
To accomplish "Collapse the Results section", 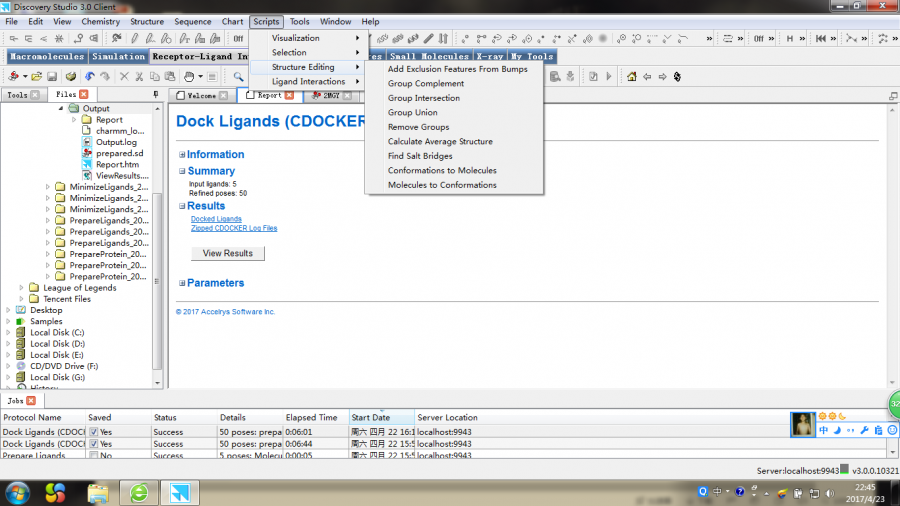I will [x=182, y=206].
